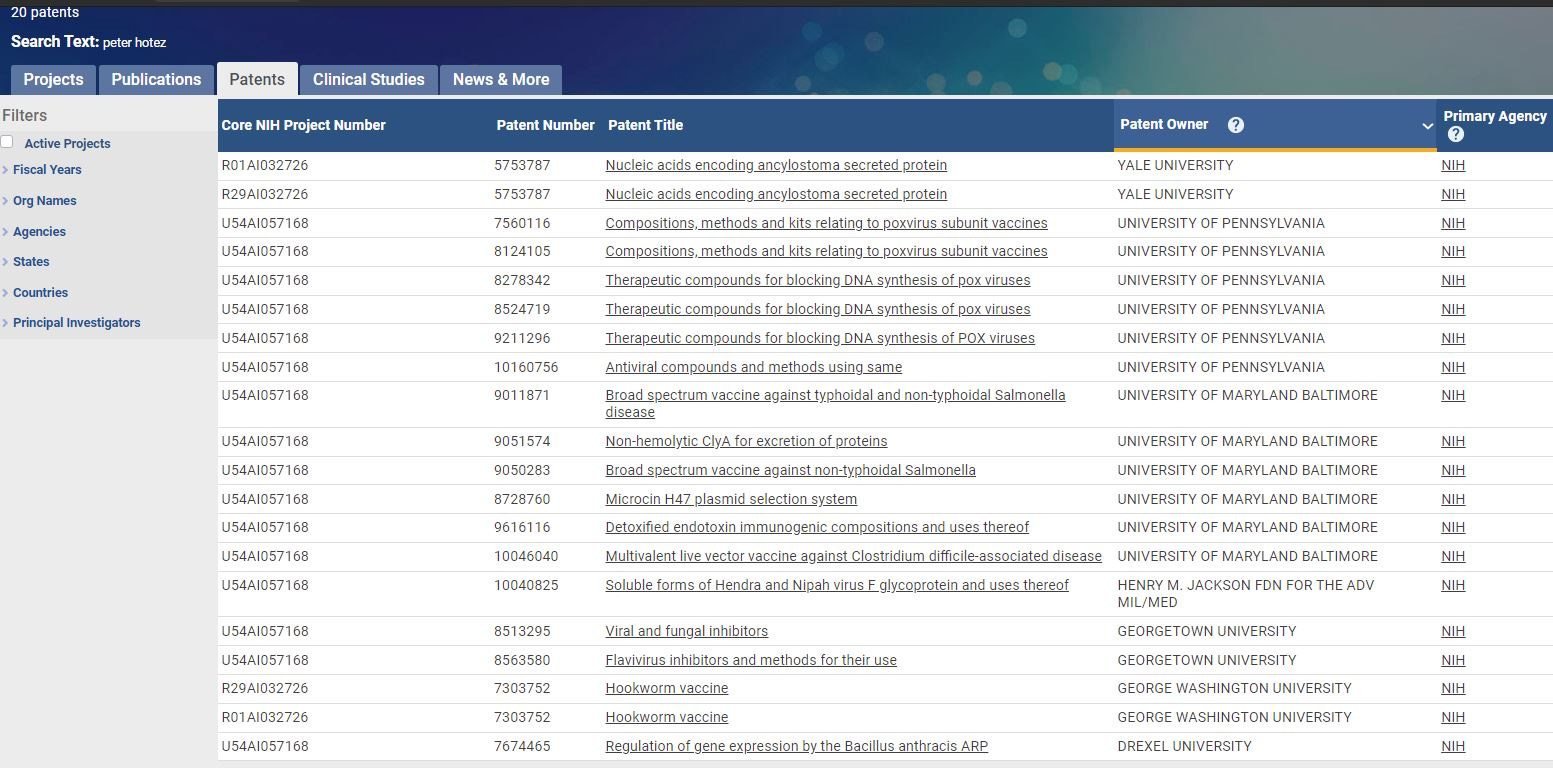This screenshot has width=1553, height=768.
Task: Switch to the Publications tab
Action: pyautogui.click(x=156, y=80)
